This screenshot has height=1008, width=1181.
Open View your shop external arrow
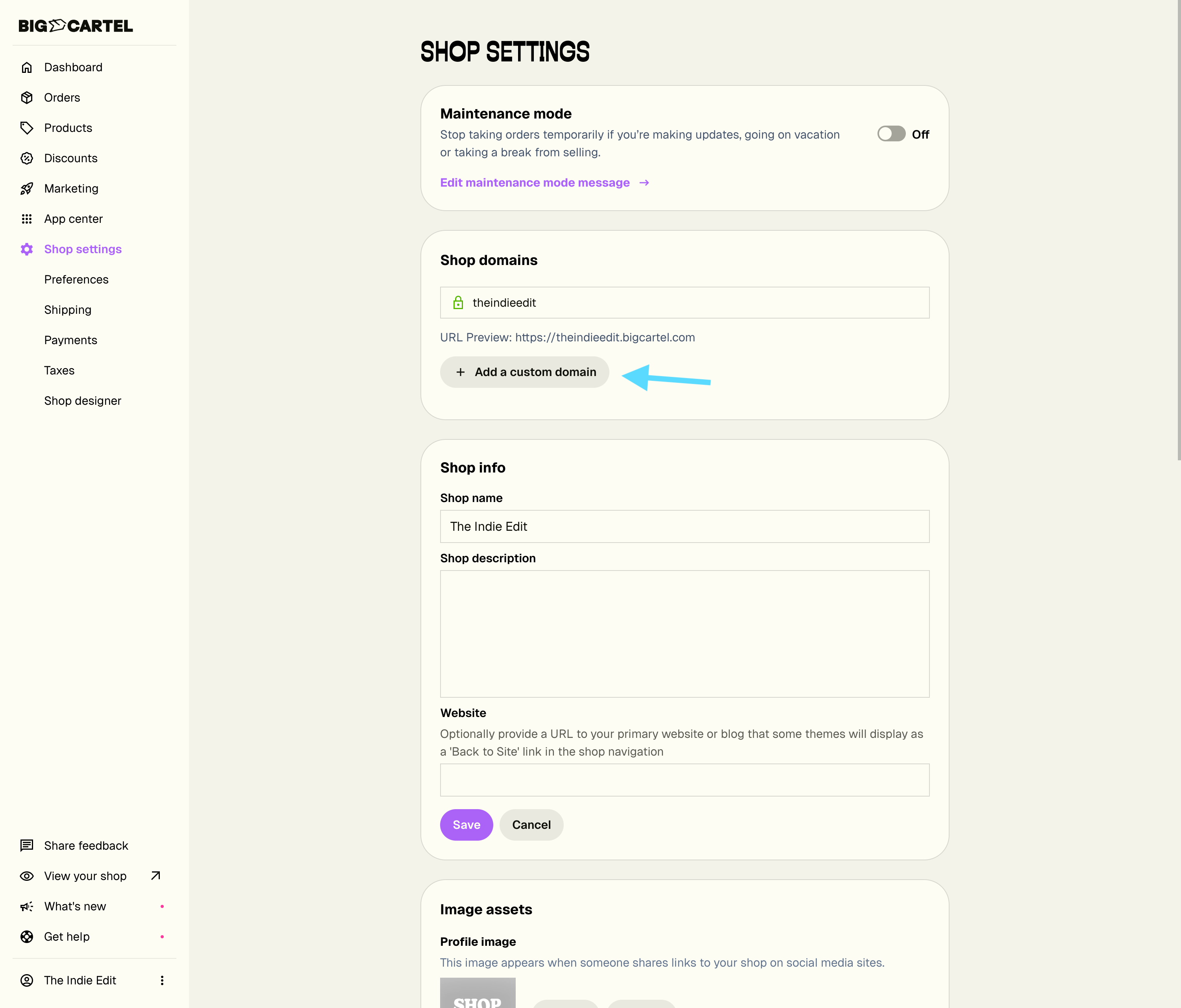[x=155, y=876]
